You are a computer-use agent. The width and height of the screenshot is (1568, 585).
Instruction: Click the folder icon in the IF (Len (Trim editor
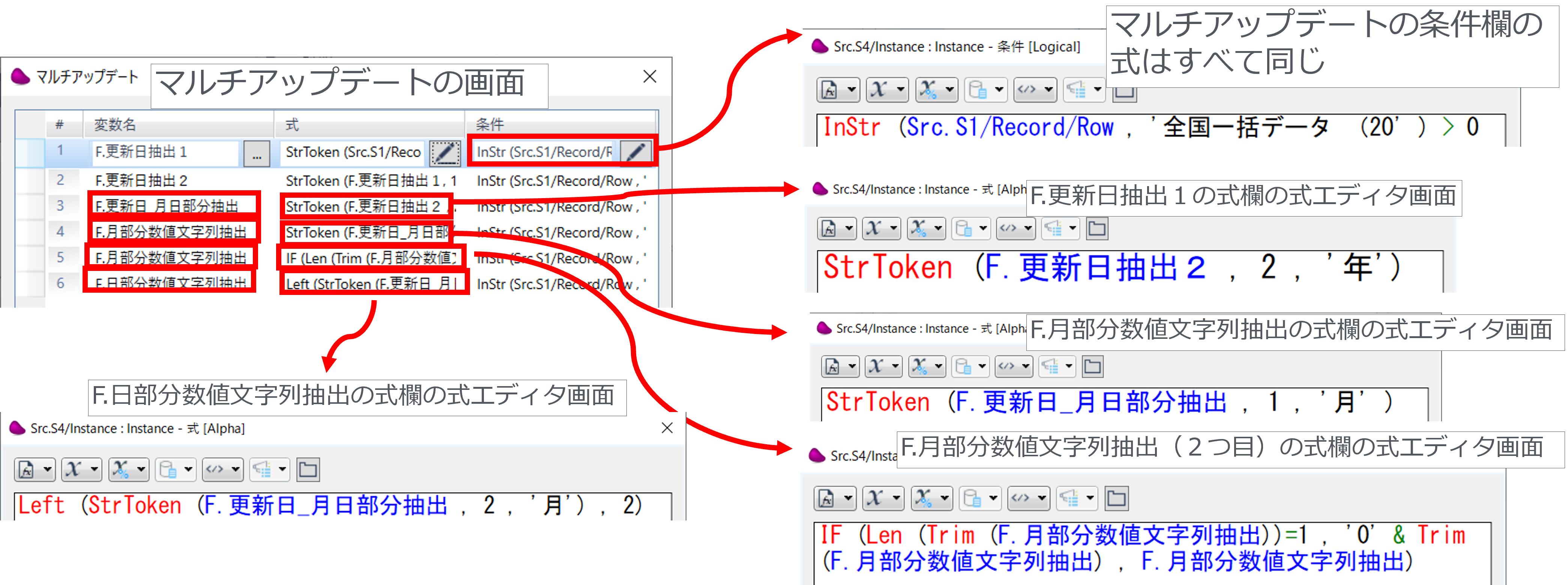(x=1116, y=499)
